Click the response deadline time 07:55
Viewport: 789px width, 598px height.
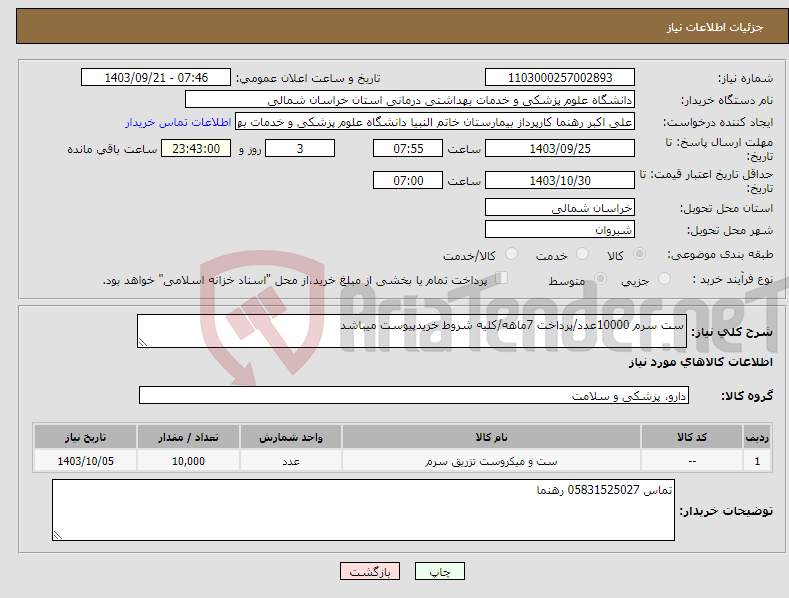[408, 148]
